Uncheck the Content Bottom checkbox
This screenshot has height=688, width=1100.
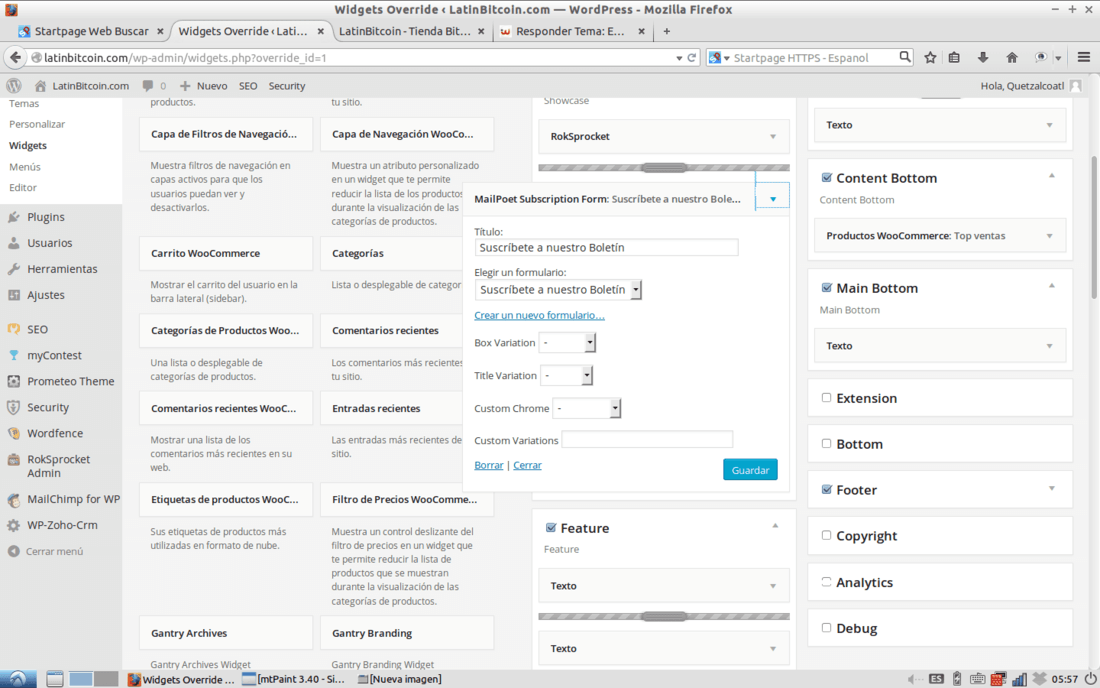click(x=826, y=177)
